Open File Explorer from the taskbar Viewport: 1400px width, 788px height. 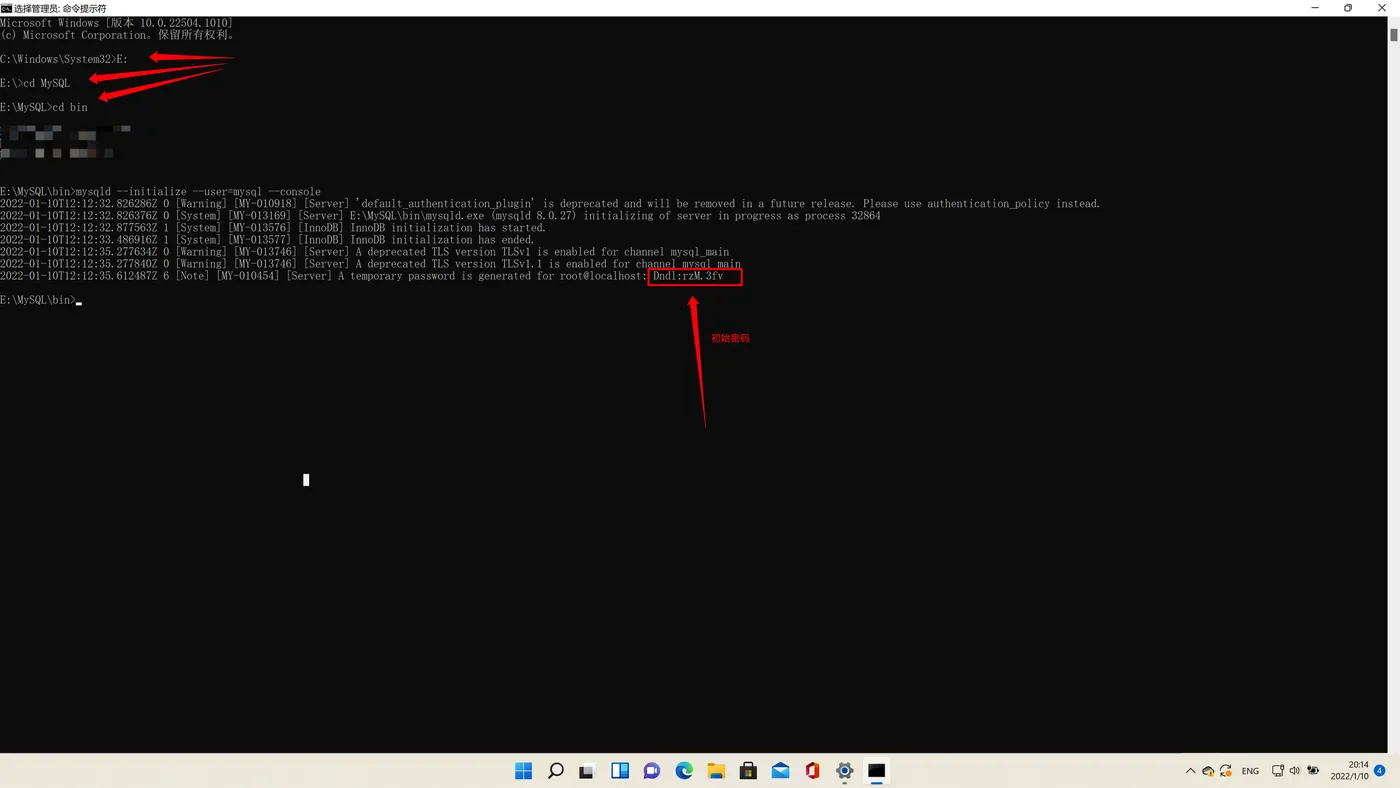click(716, 771)
